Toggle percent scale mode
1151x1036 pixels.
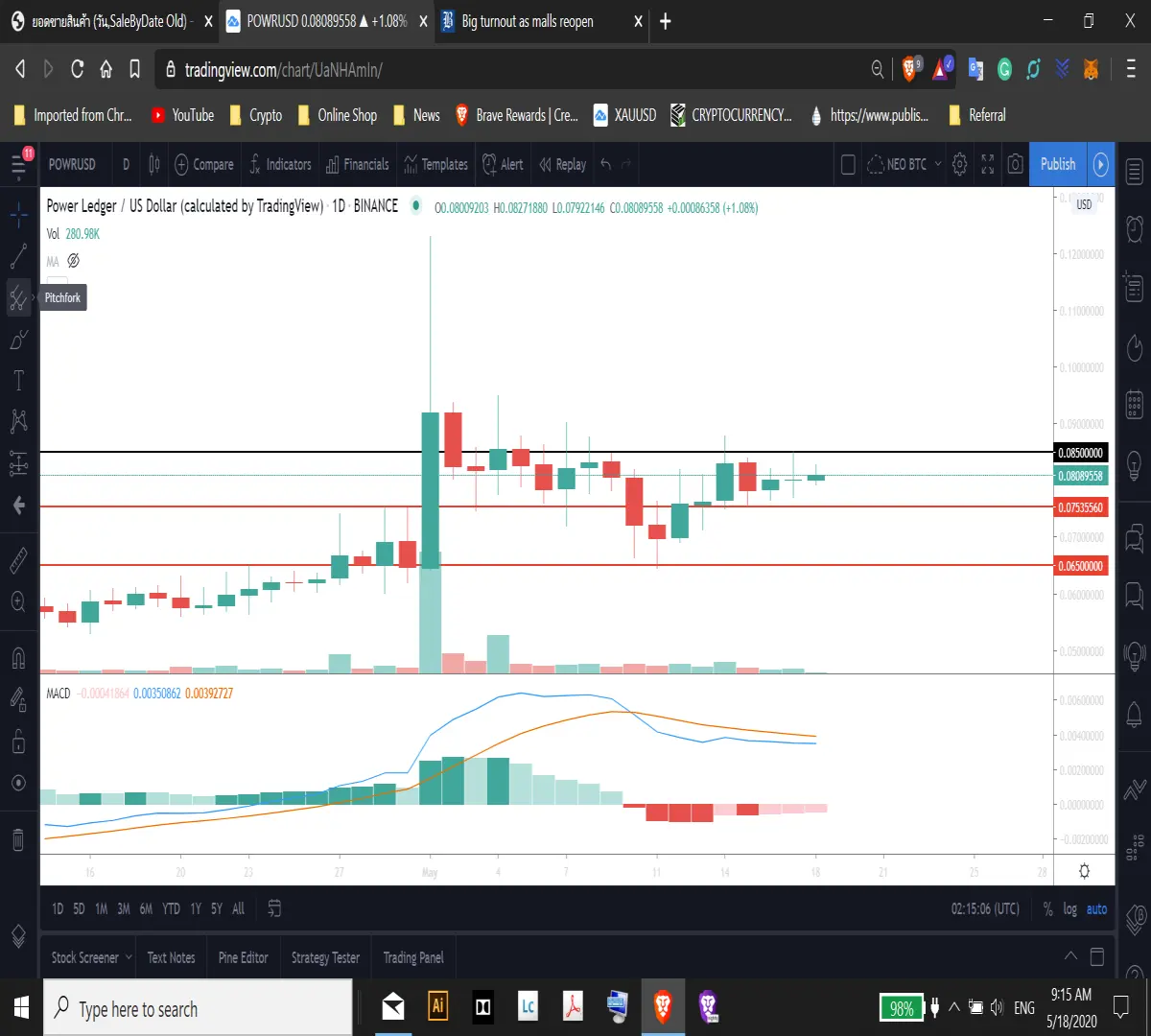tap(1047, 908)
